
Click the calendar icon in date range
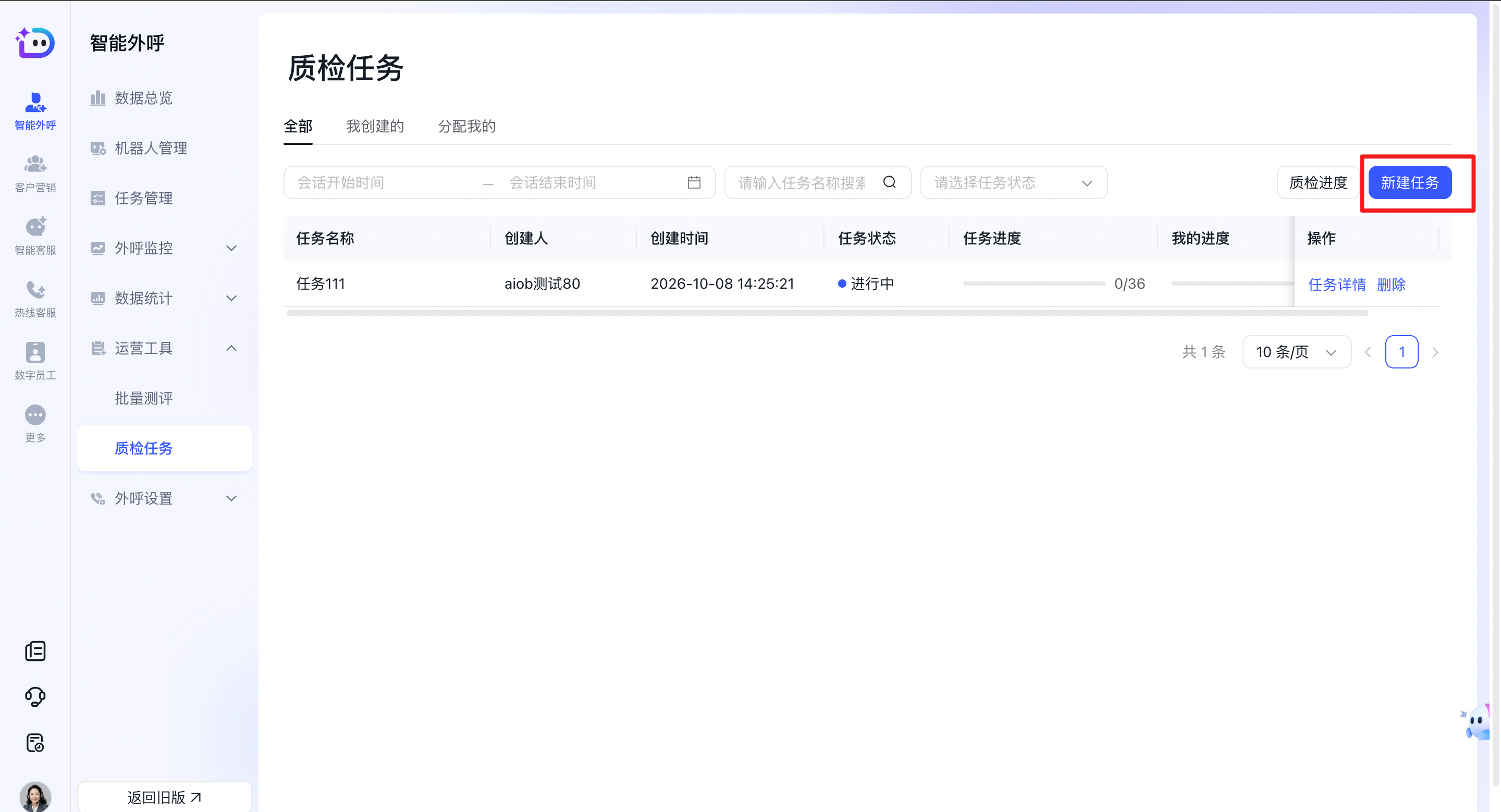[x=693, y=182]
